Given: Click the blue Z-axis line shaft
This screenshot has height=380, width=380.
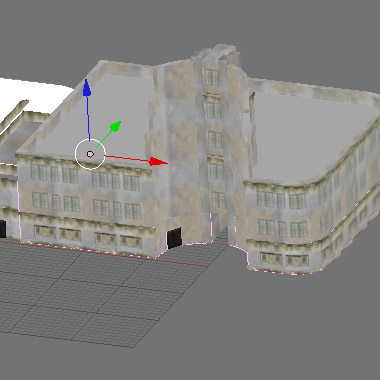Looking at the screenshot, I should pos(88,118).
